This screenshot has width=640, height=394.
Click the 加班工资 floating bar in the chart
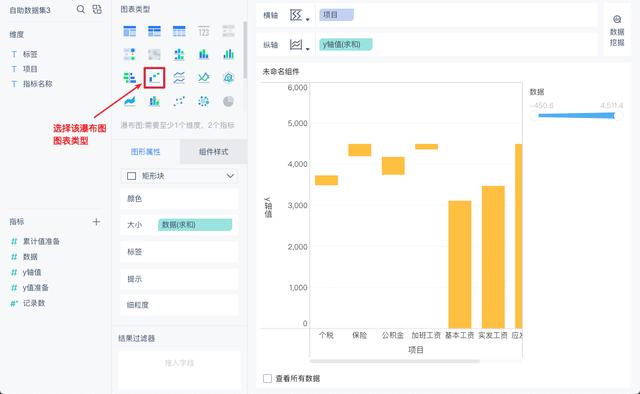tap(427, 147)
